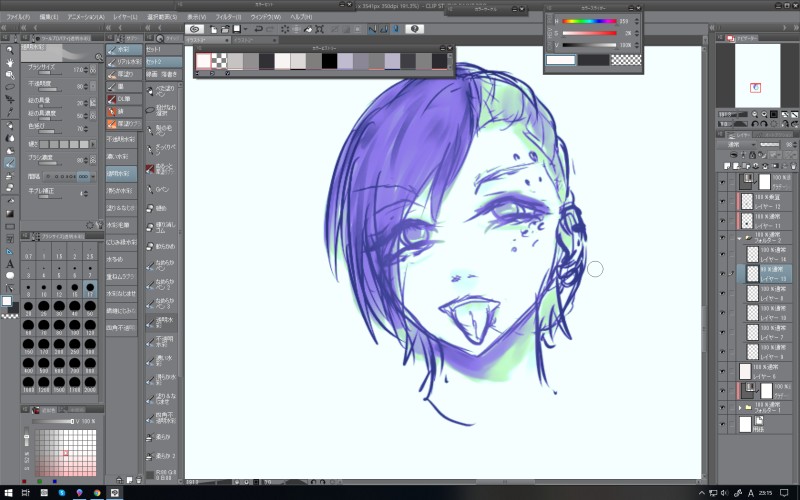Expand the Folder 1 layer group
Screen dimensions: 800x500
pyautogui.click(x=739, y=408)
